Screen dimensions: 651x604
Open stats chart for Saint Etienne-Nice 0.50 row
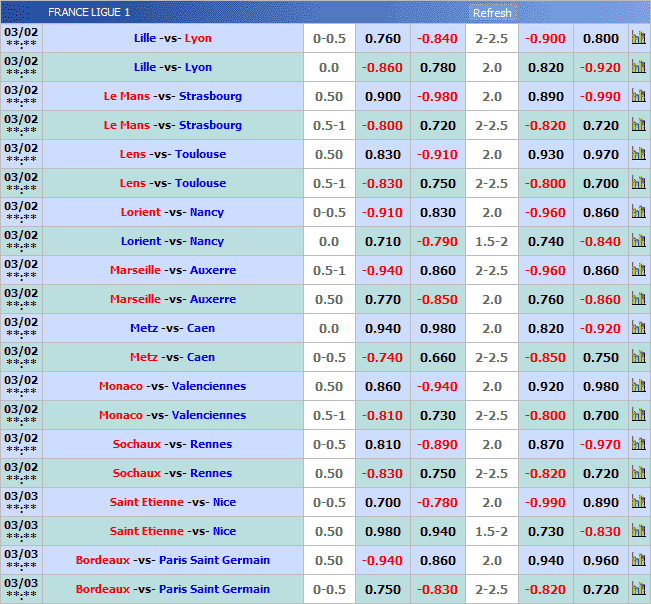click(638, 532)
